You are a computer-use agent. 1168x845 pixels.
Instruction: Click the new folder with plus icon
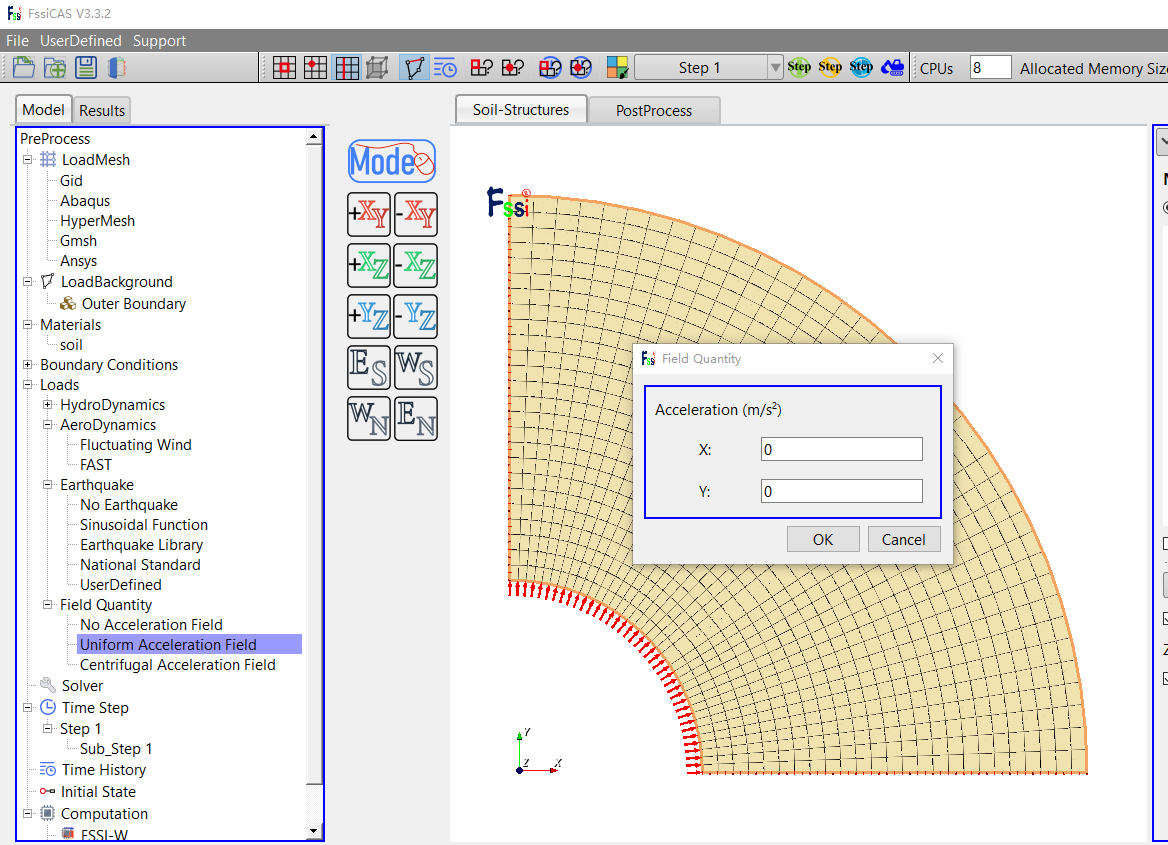click(54, 68)
